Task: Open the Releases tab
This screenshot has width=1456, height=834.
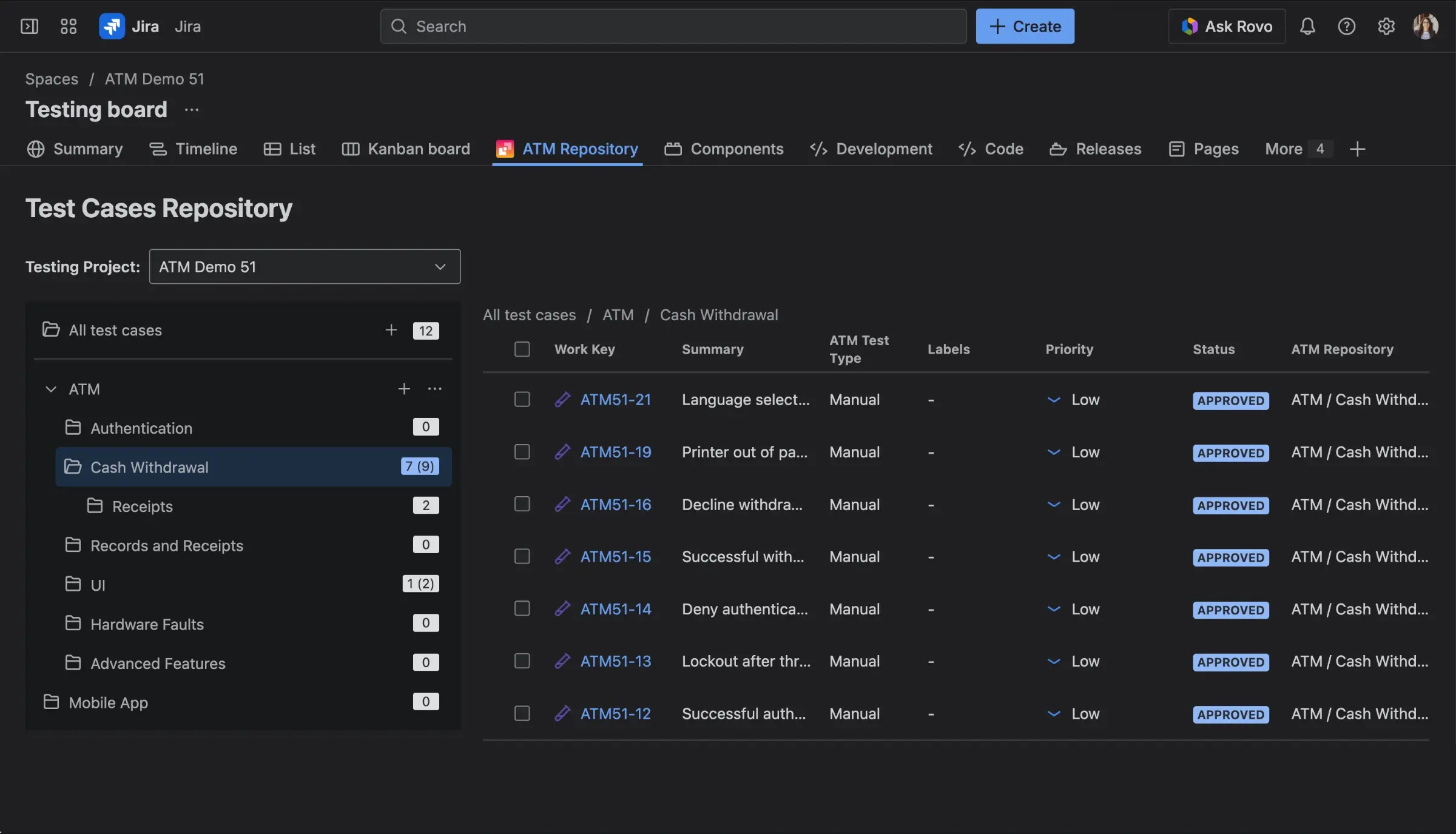Action: pyautogui.click(x=1108, y=149)
